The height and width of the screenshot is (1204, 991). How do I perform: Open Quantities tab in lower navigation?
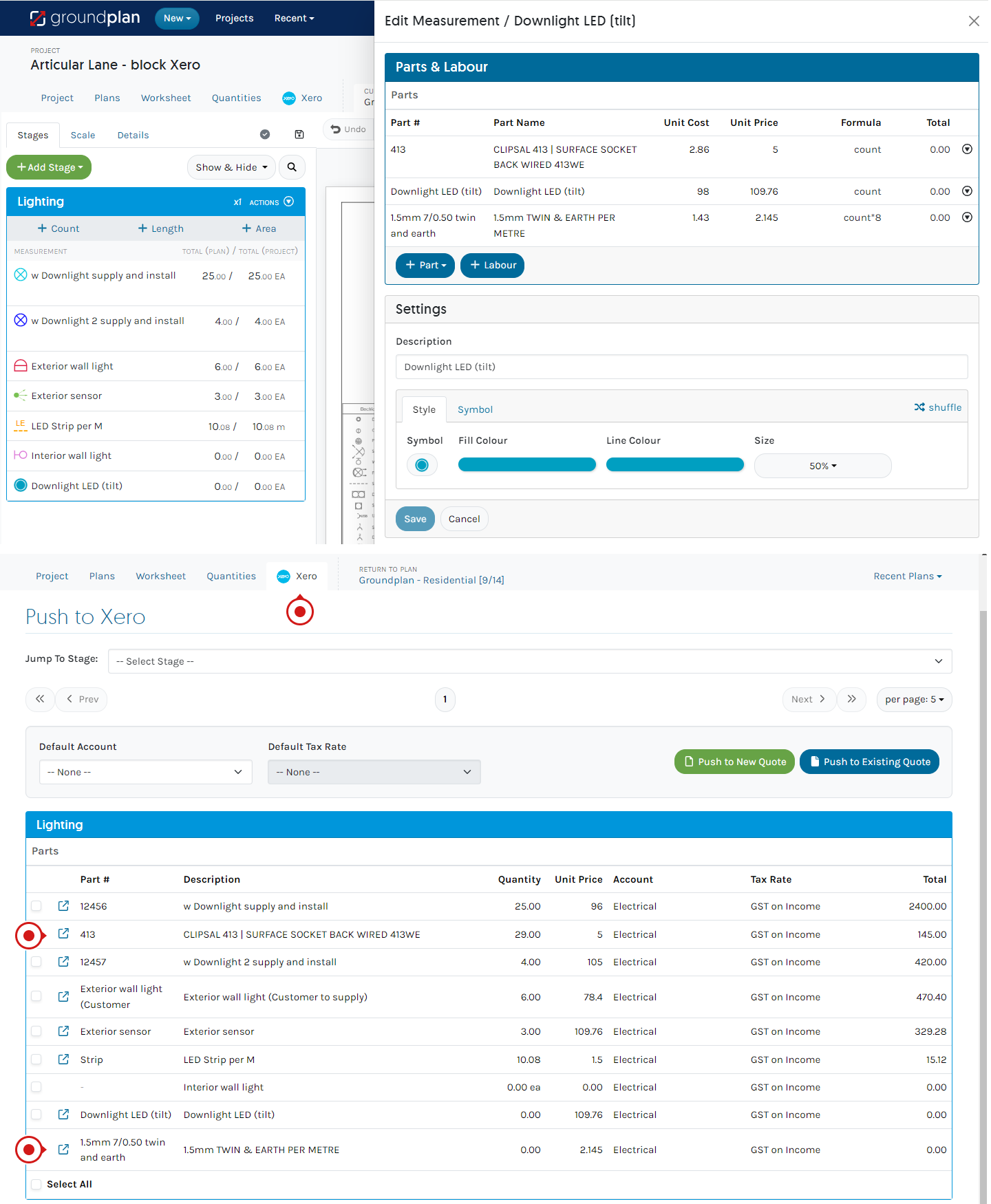[x=231, y=576]
